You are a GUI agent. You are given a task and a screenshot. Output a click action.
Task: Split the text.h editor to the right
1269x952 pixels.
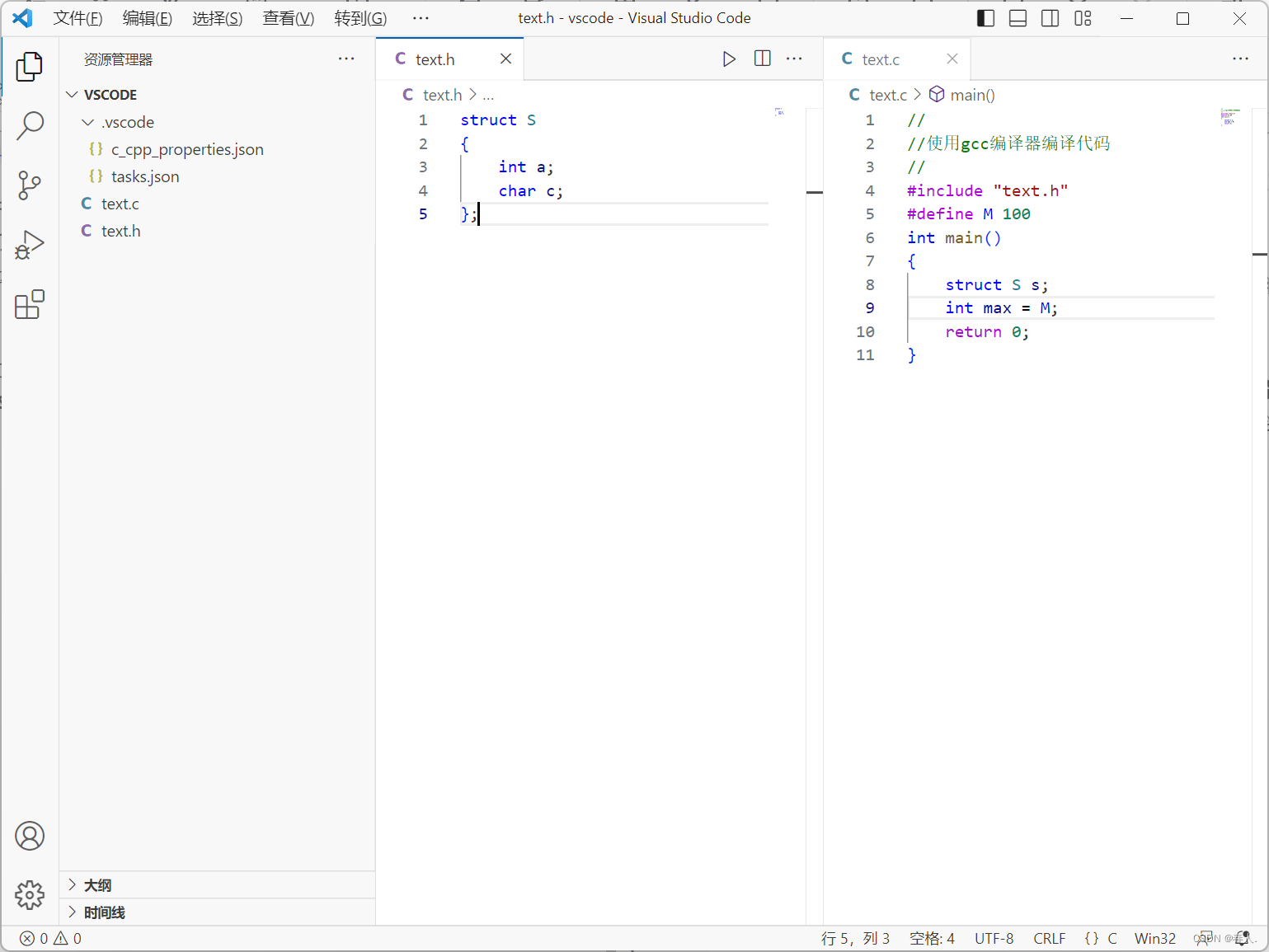tap(763, 59)
